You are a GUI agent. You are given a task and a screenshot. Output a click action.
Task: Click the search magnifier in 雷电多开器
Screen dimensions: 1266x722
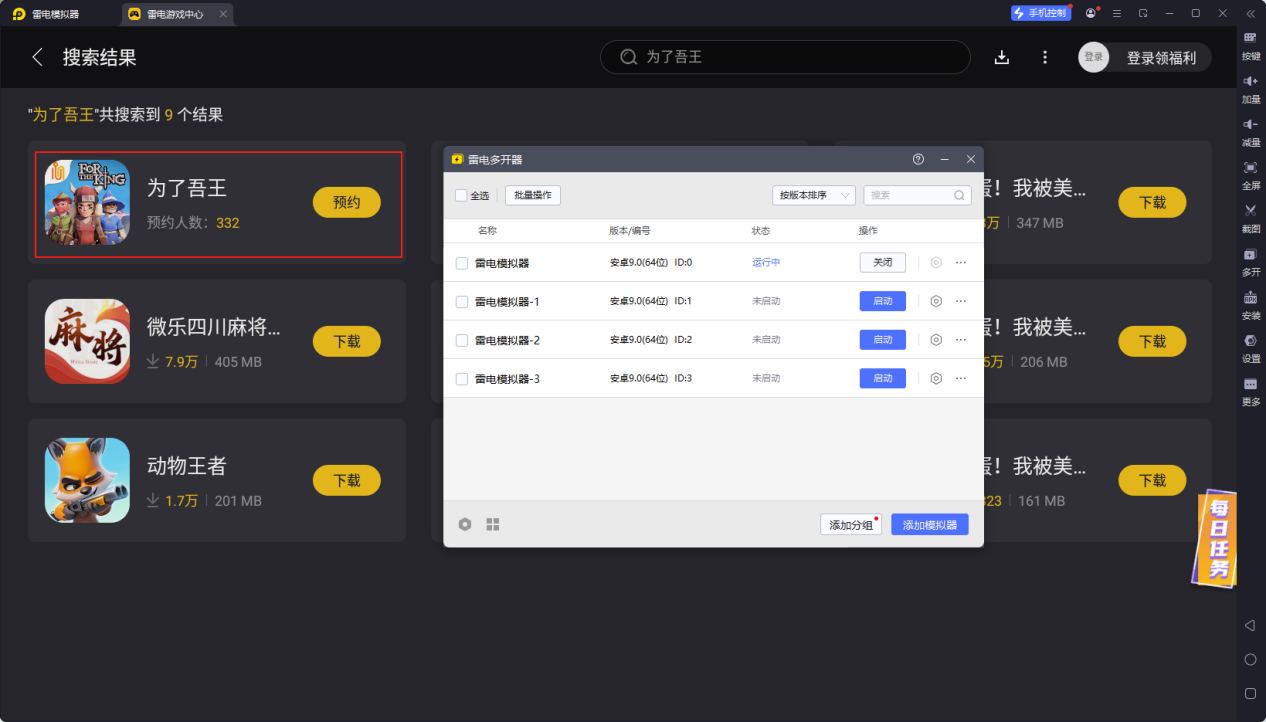959,195
